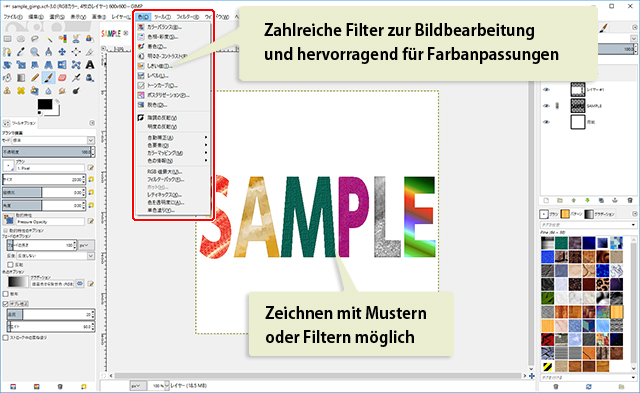Open the layer mode dropdown in Layers panel
This screenshot has height=393, width=640.
pos(634,38)
